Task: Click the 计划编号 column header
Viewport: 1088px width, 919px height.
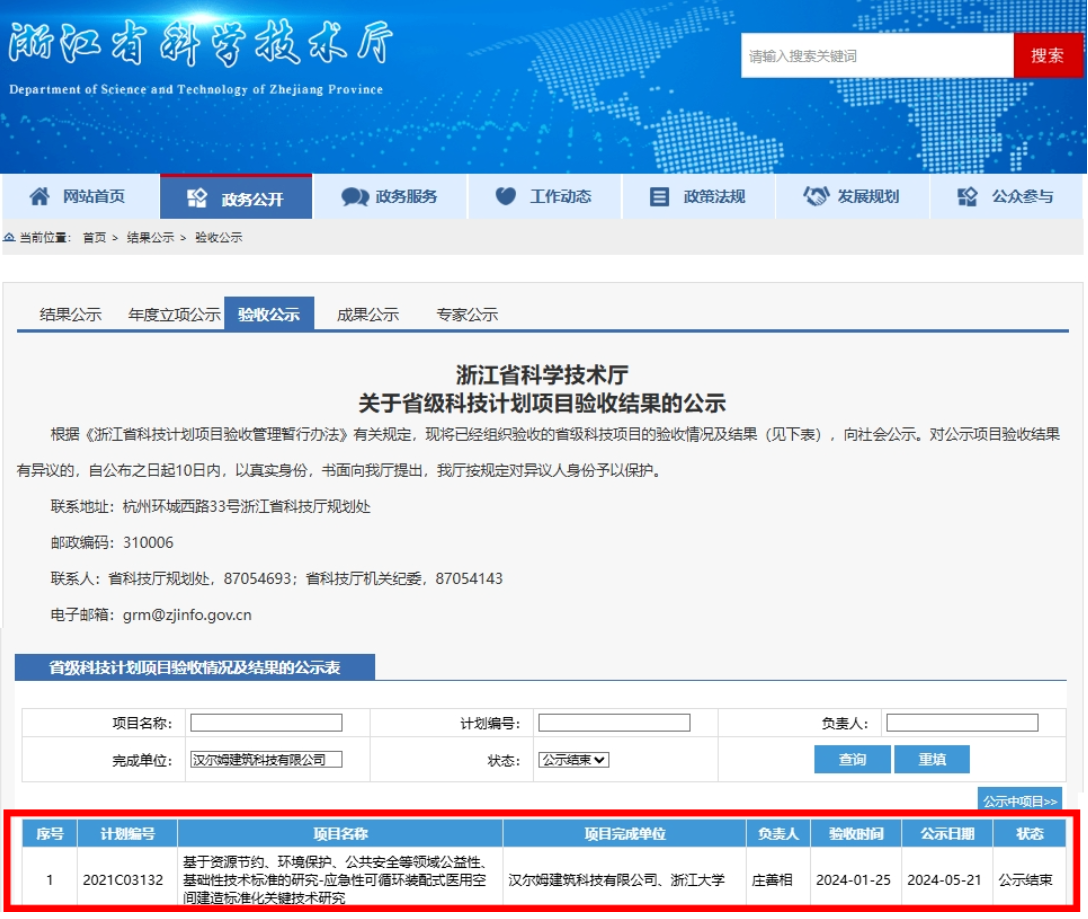Action: pyautogui.click(x=128, y=834)
